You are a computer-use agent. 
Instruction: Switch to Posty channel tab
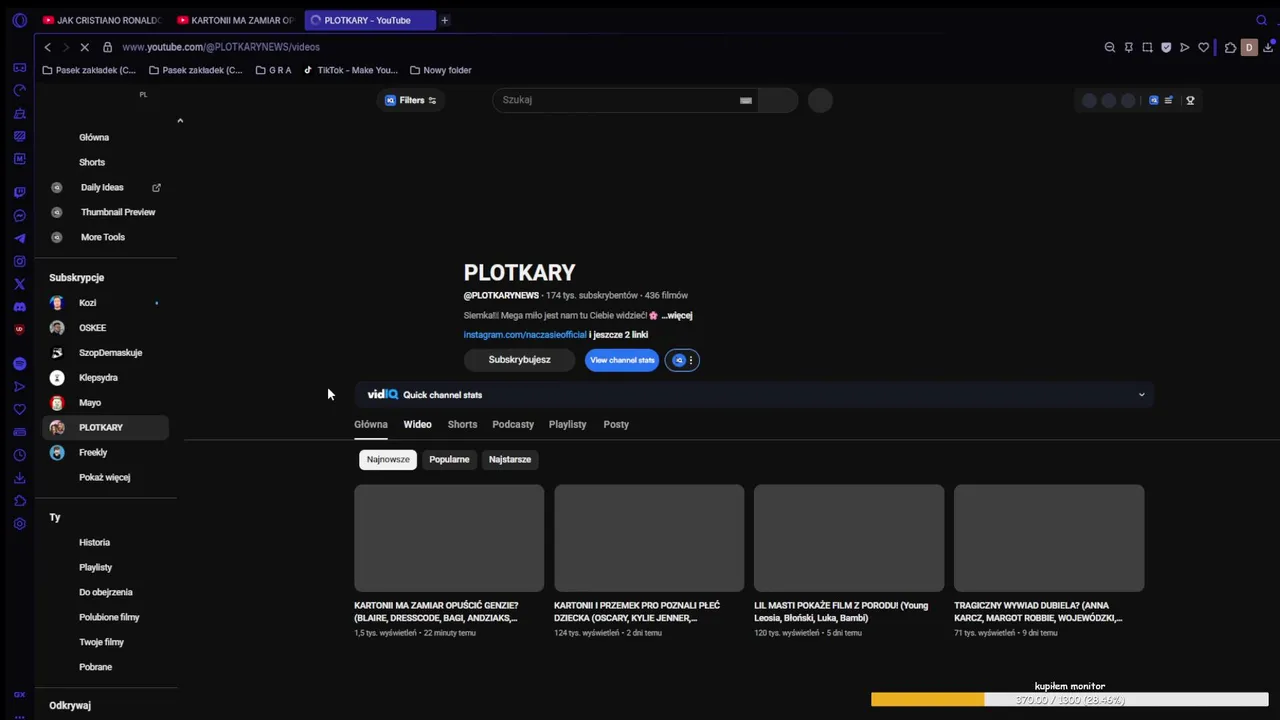pos(616,424)
